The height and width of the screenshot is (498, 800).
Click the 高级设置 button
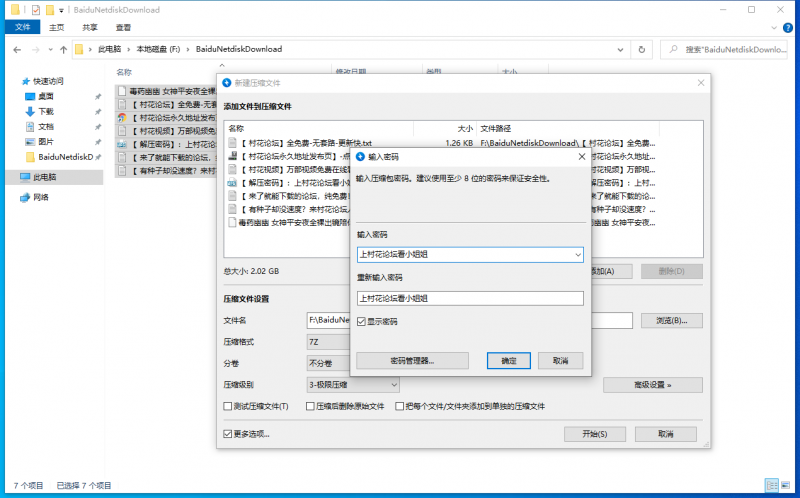(652, 385)
